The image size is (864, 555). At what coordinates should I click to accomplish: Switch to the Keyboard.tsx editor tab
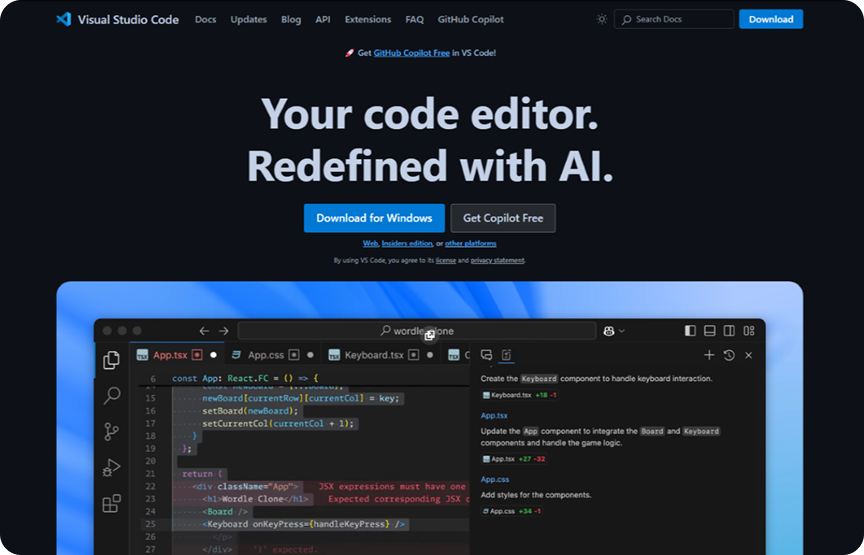tap(380, 355)
